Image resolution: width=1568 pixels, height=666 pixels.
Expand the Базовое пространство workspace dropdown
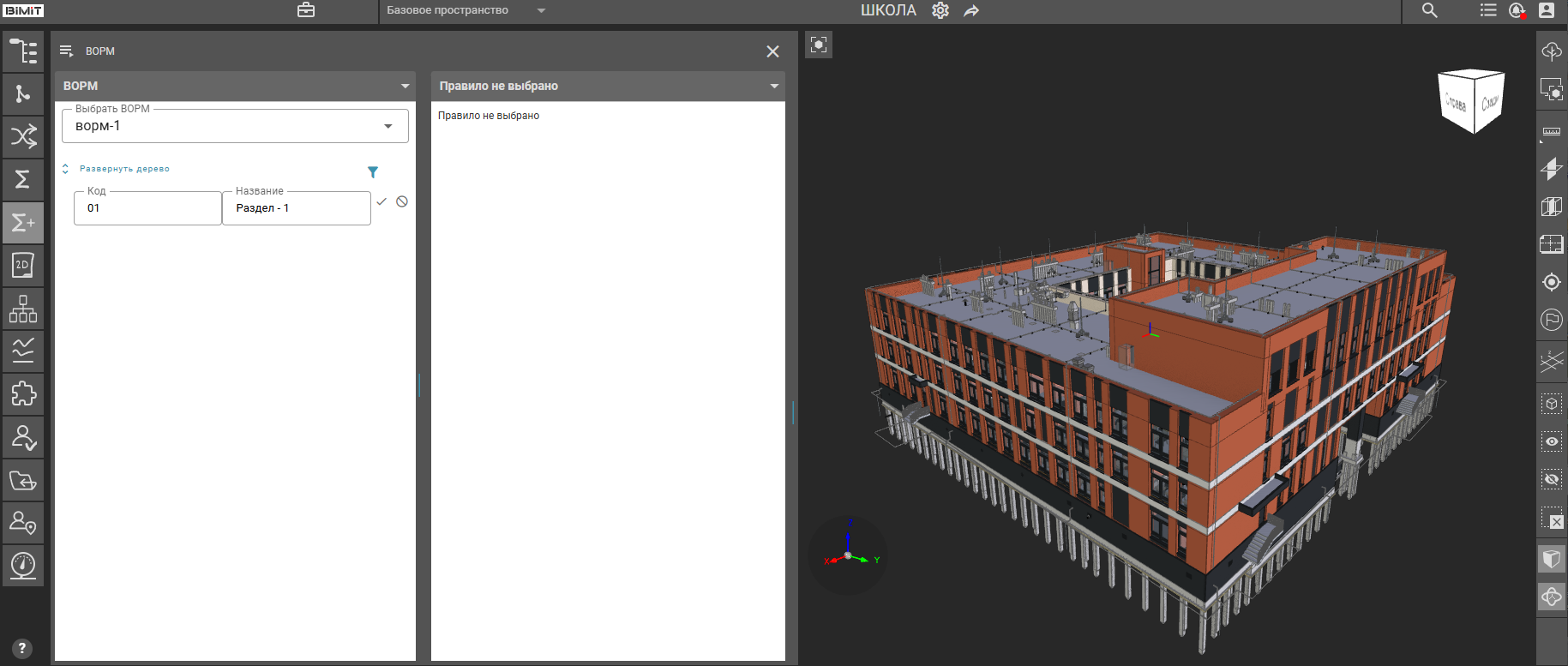point(541,10)
